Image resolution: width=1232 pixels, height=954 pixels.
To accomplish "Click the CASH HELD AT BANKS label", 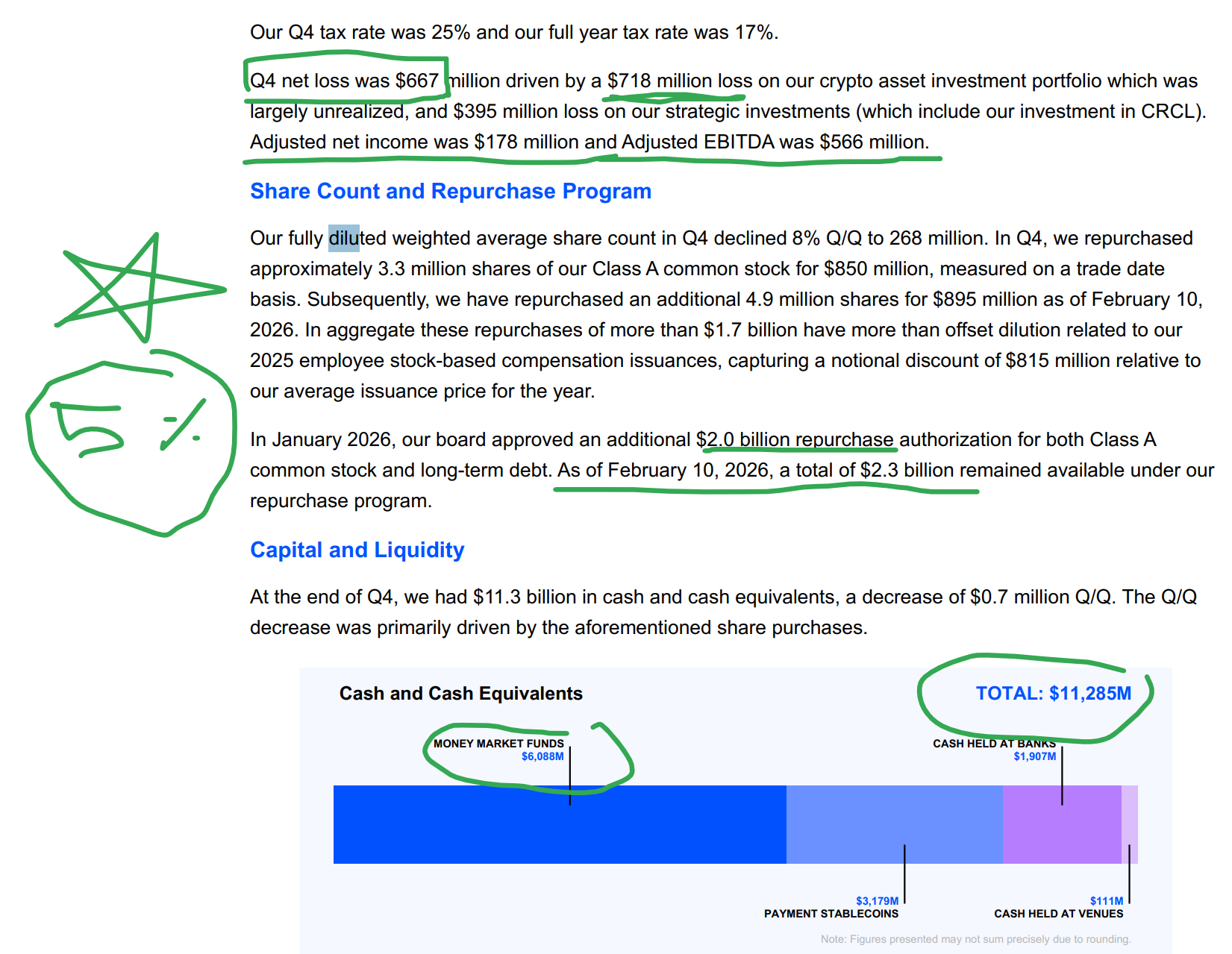I will [x=994, y=744].
